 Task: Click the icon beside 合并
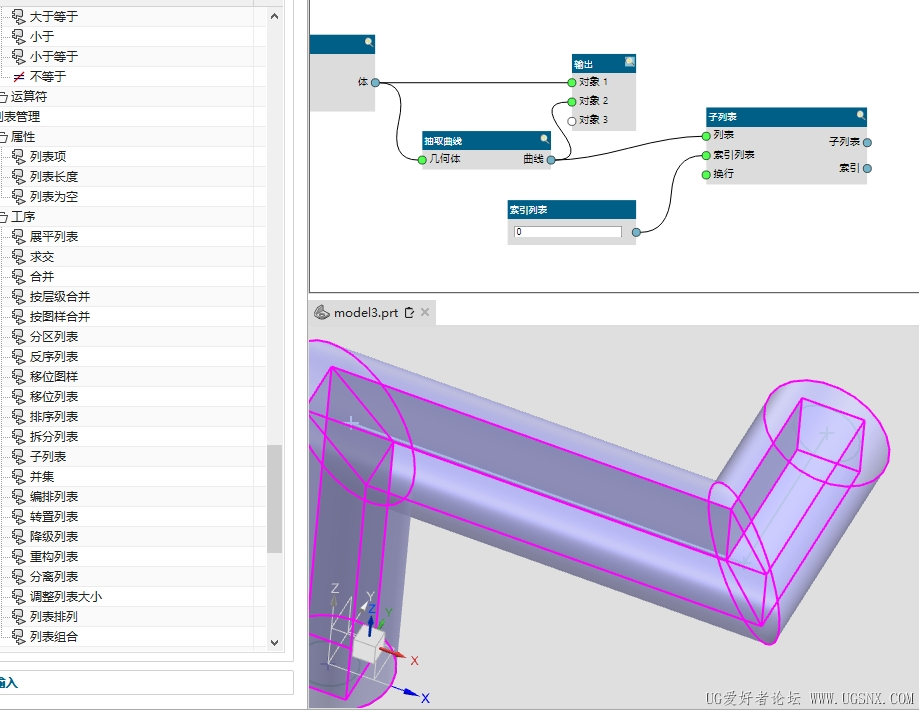(19, 277)
